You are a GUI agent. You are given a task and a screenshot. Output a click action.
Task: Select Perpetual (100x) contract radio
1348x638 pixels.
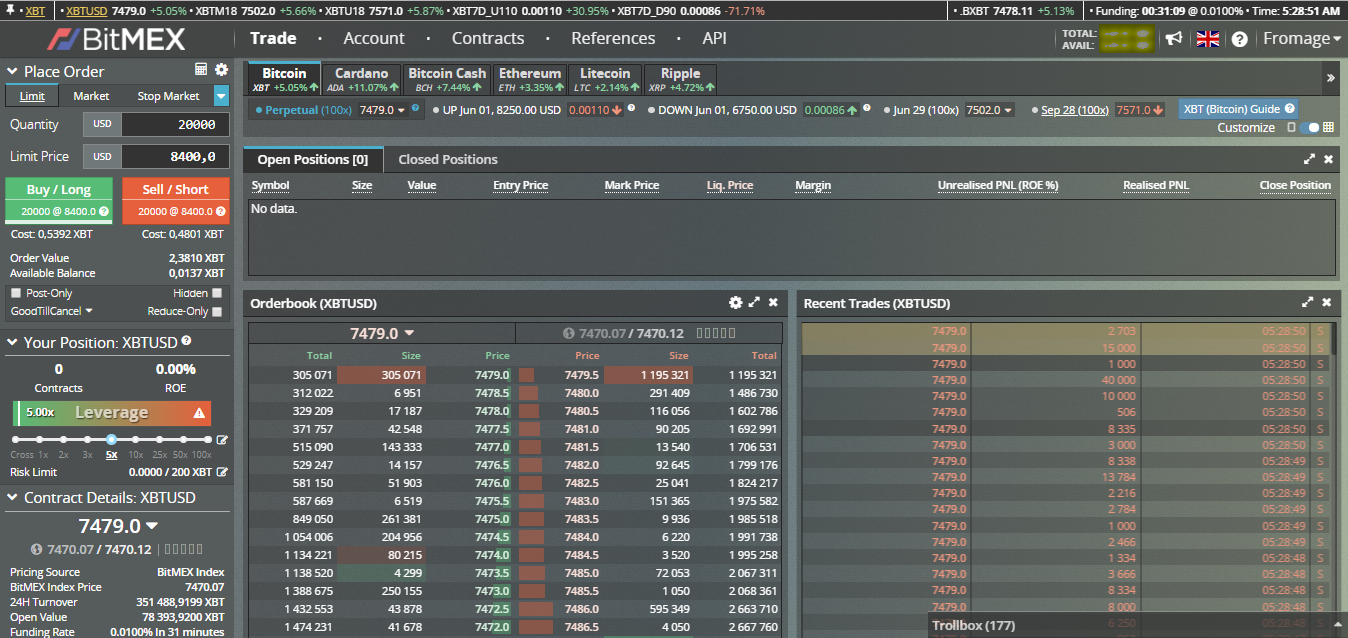[259, 110]
